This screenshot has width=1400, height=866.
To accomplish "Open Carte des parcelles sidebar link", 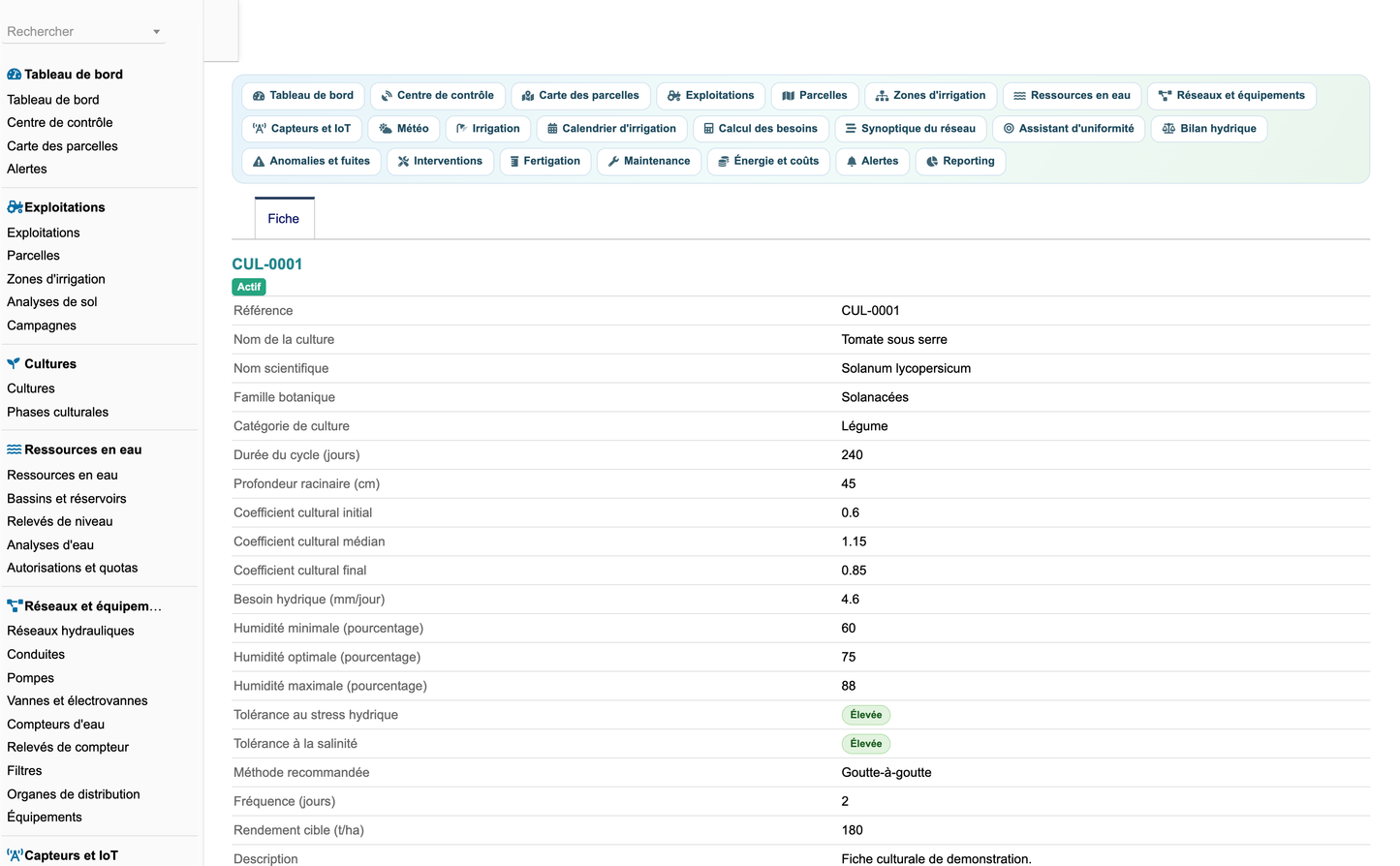I will (x=62, y=146).
